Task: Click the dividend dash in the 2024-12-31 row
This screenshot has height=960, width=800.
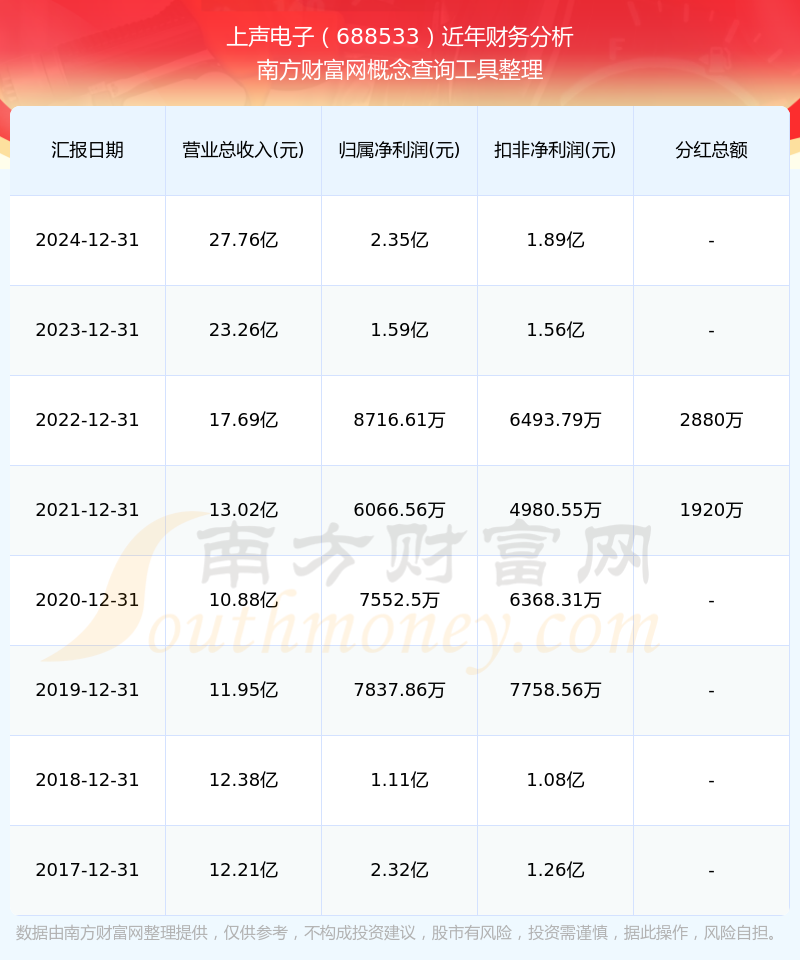Action: (711, 241)
